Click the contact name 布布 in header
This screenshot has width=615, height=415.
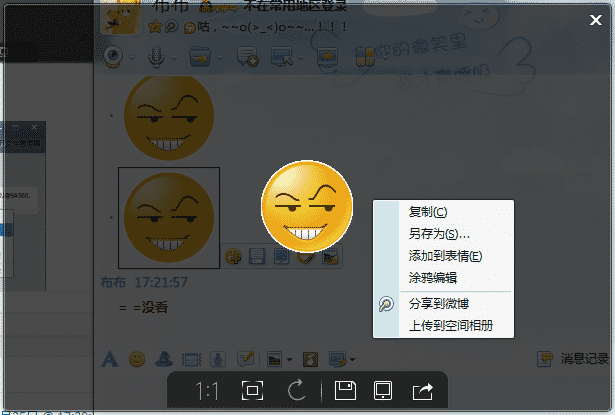tap(171, 5)
